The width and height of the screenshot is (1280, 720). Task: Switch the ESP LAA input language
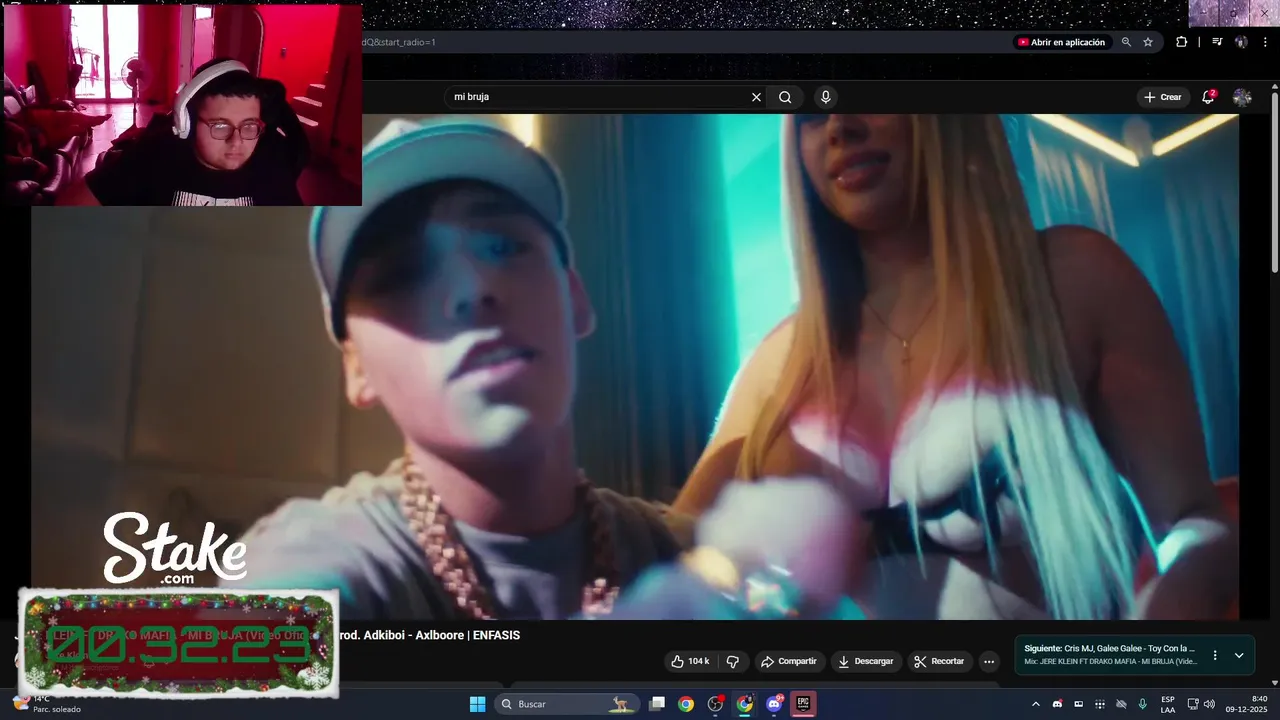pos(1168,704)
